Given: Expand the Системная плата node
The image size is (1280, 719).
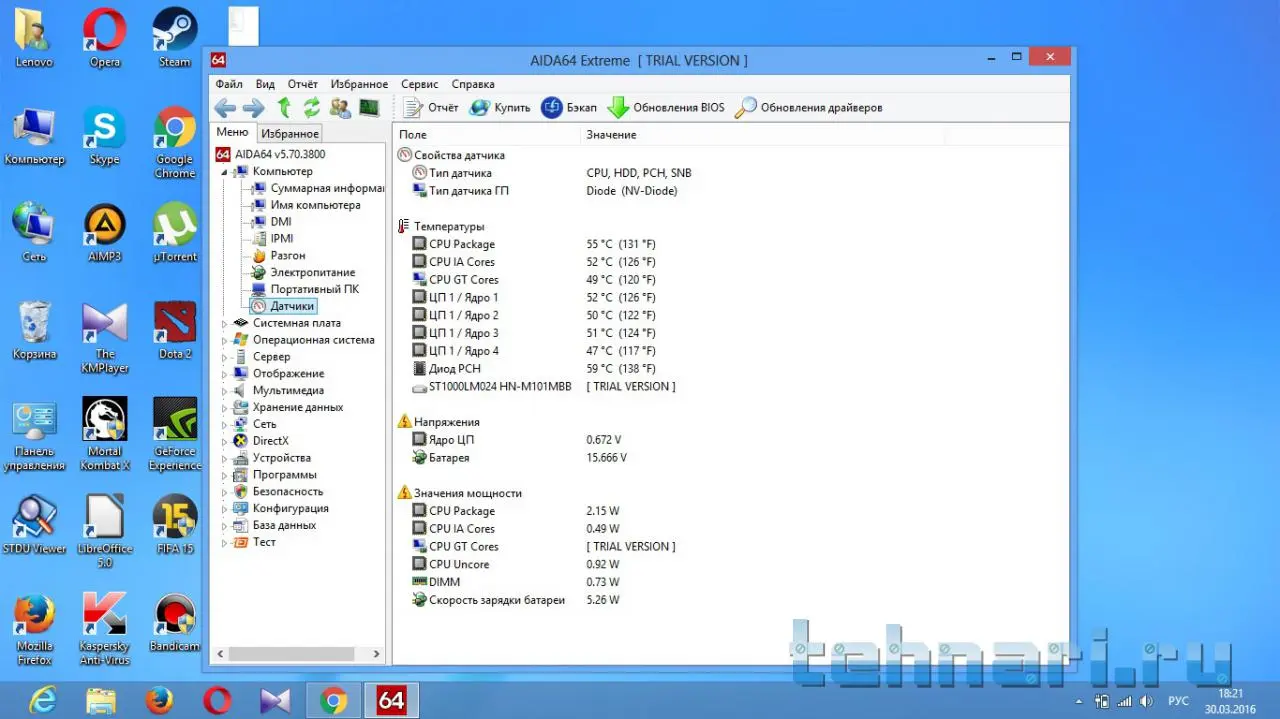Looking at the screenshot, I should click(224, 323).
